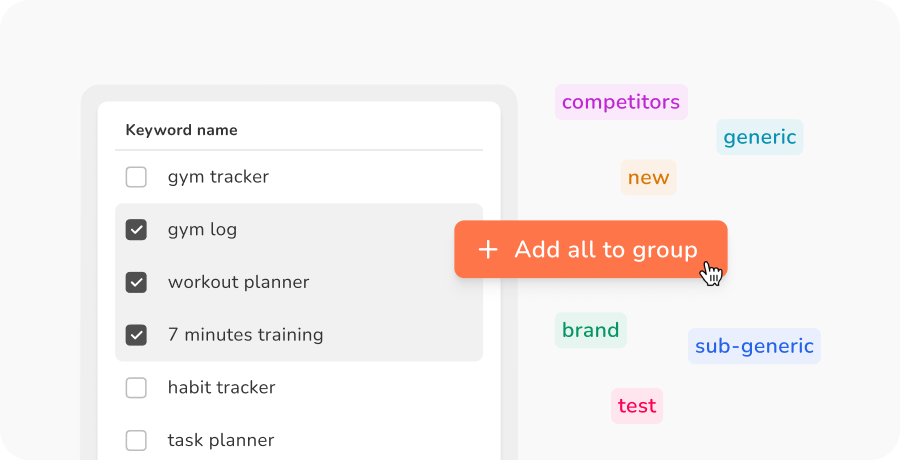Image resolution: width=900 pixels, height=460 pixels.
Task: Pick the orange new group tag
Action: click(x=648, y=178)
